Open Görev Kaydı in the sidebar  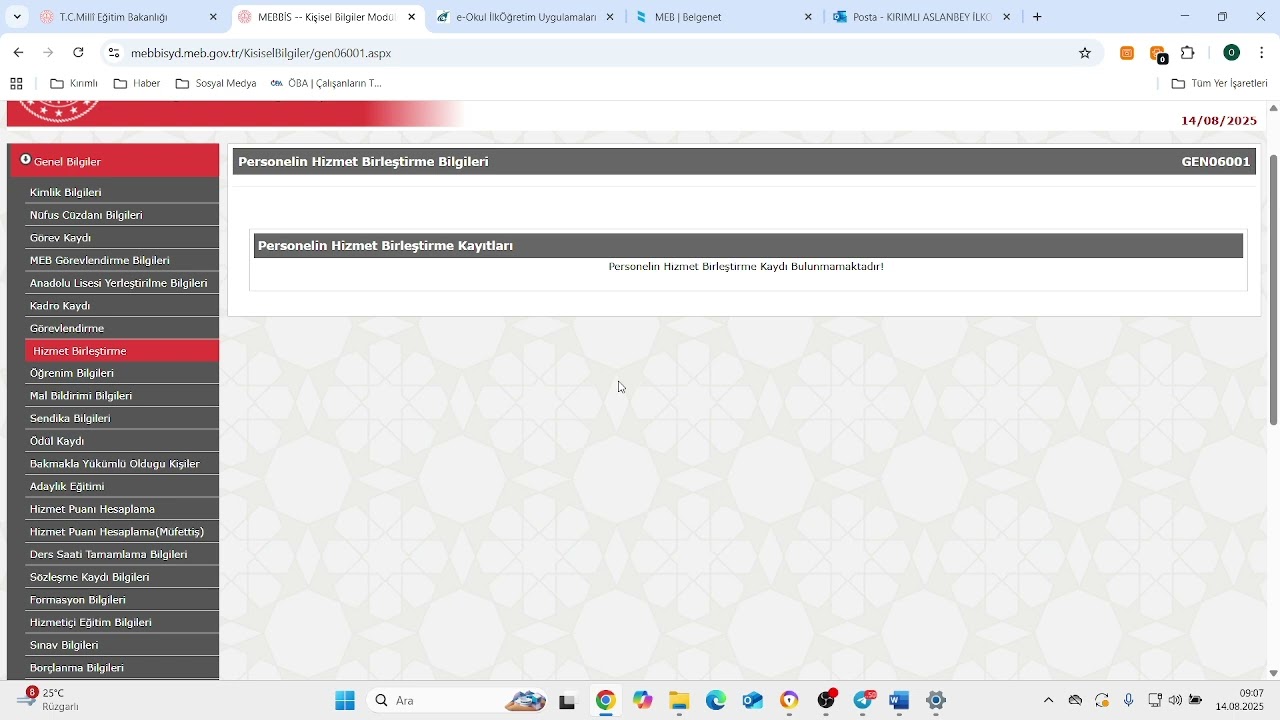(x=122, y=238)
